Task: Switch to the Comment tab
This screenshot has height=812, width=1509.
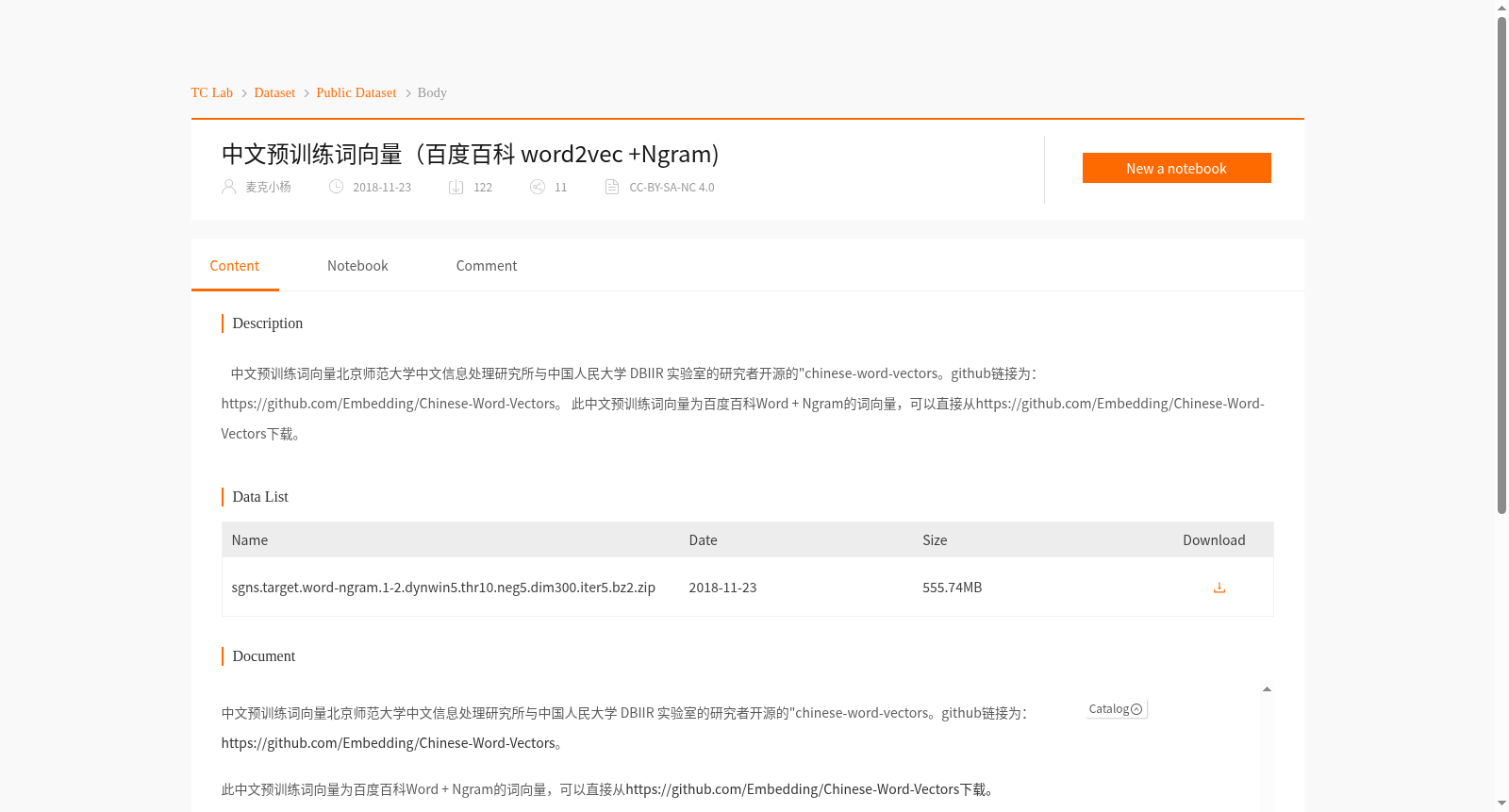Action: click(x=487, y=266)
